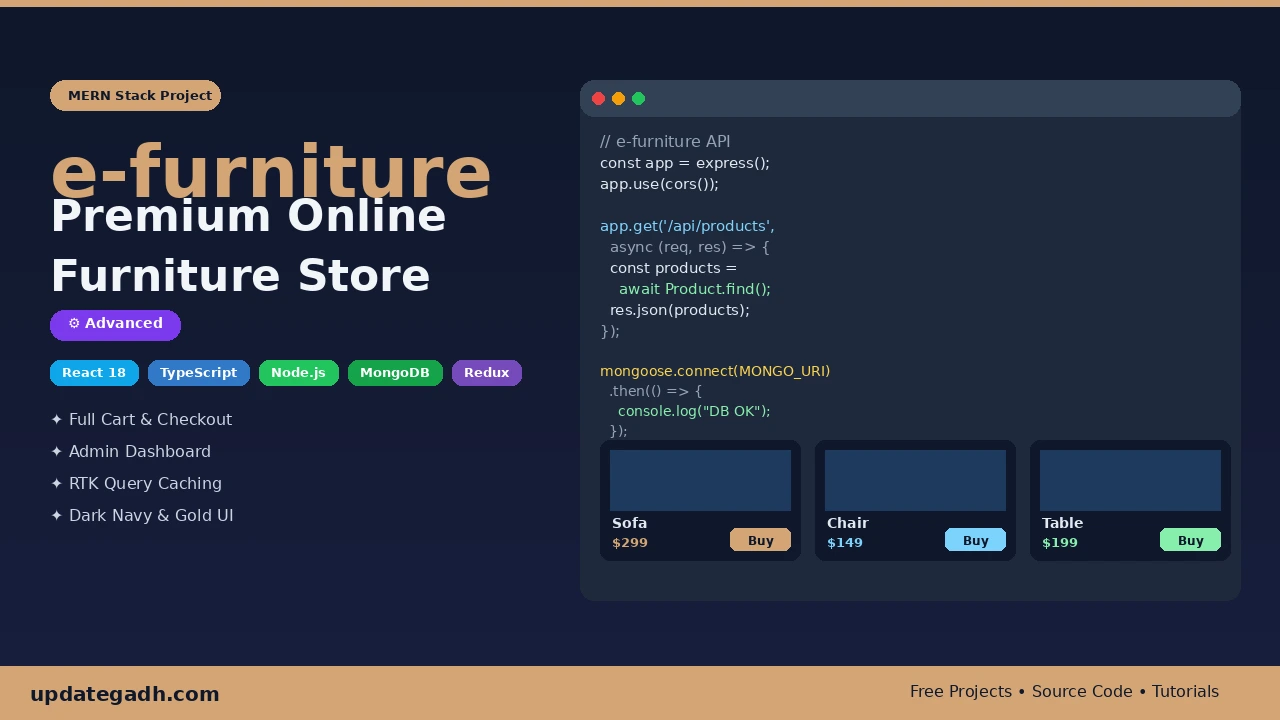Click the sparkle icon beside Full Cart & Checkout
Viewport: 1280px width, 720px height.
click(57, 419)
